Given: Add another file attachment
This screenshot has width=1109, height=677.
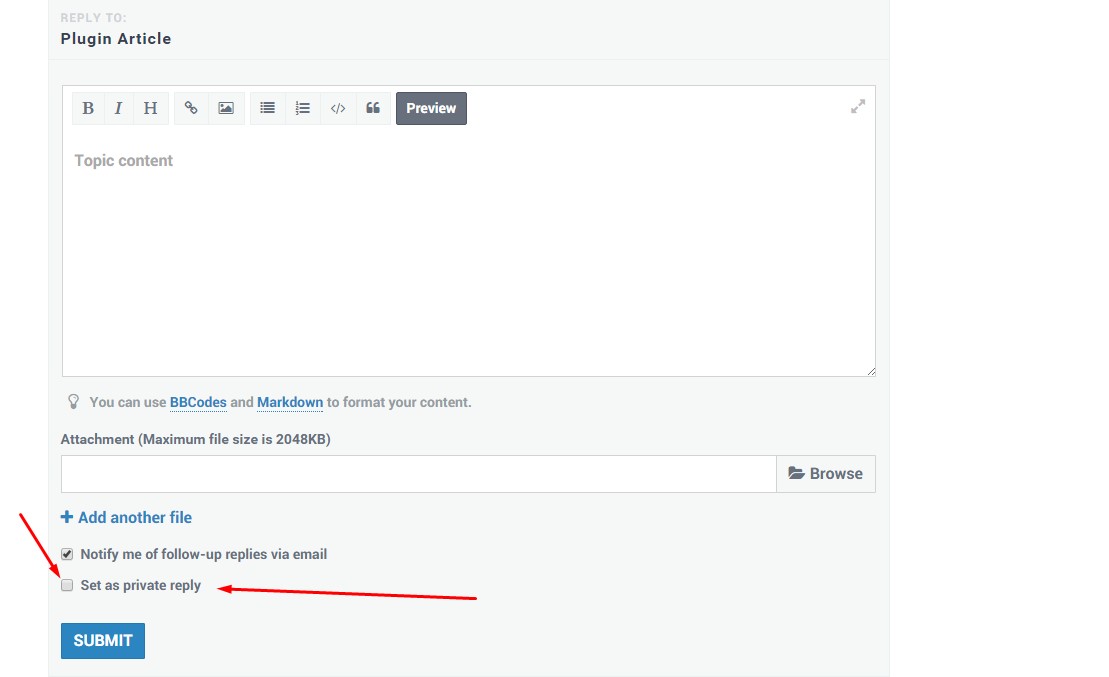Looking at the screenshot, I should click(127, 518).
